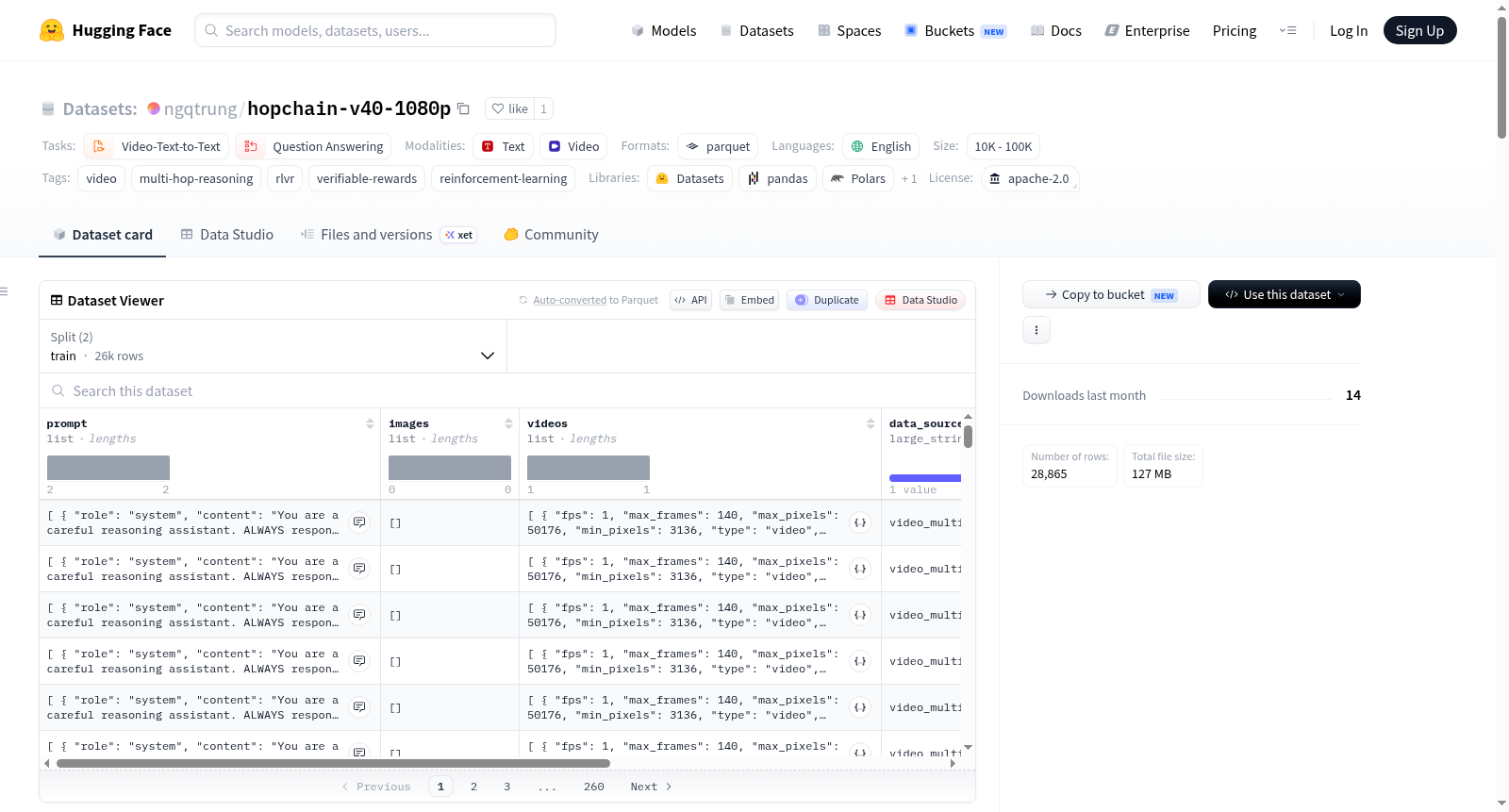Image resolution: width=1509 pixels, height=812 pixels.
Task: Expand JSON of third videos row
Action: [860, 615]
